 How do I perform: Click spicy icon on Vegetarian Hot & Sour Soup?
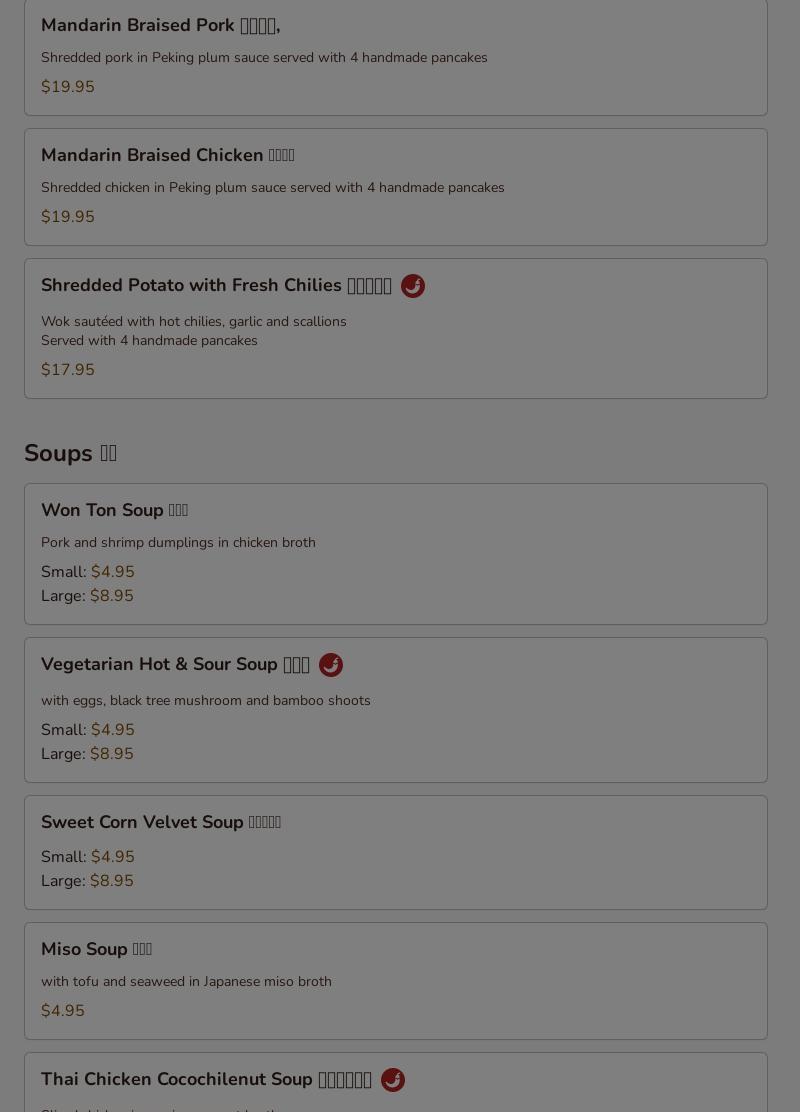331,665
